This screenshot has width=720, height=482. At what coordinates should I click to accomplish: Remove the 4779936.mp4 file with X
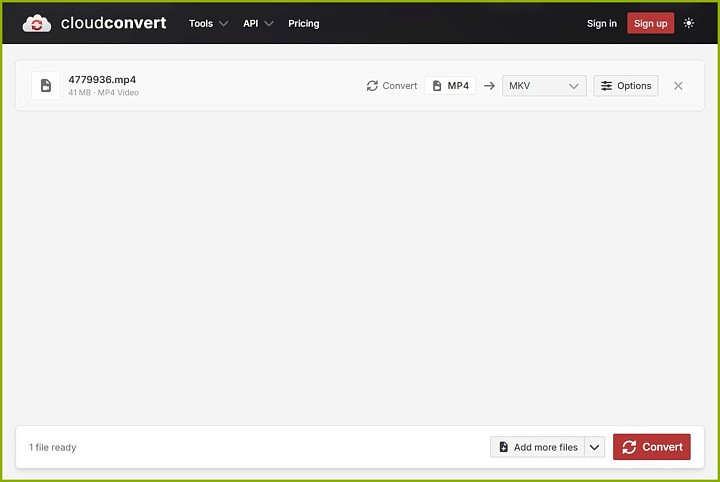[x=678, y=86]
